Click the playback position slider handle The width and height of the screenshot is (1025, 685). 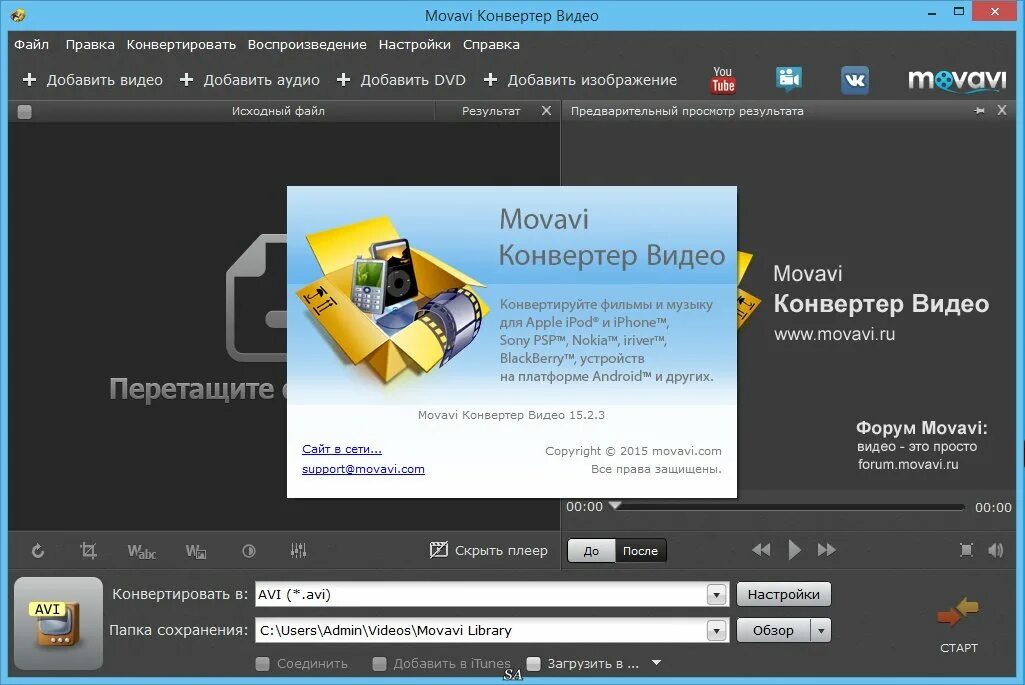tap(614, 505)
